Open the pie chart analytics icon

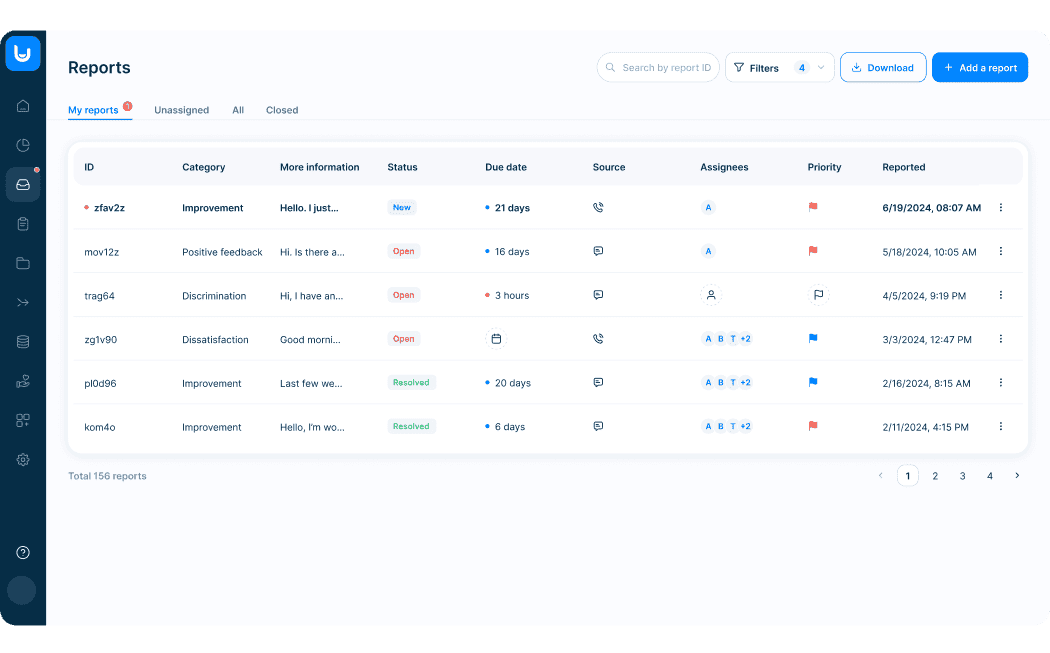23,145
